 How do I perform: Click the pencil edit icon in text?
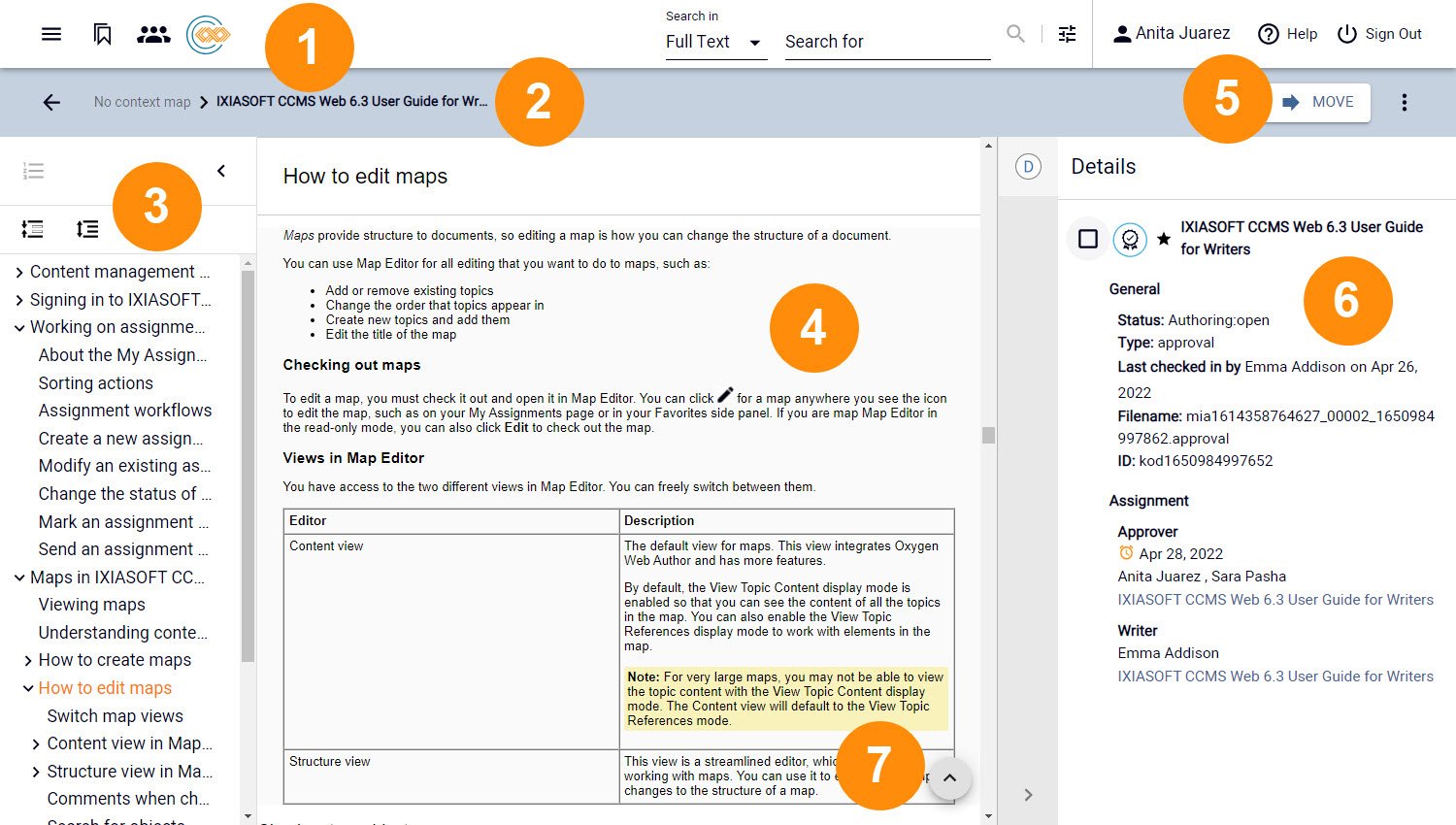tap(725, 394)
